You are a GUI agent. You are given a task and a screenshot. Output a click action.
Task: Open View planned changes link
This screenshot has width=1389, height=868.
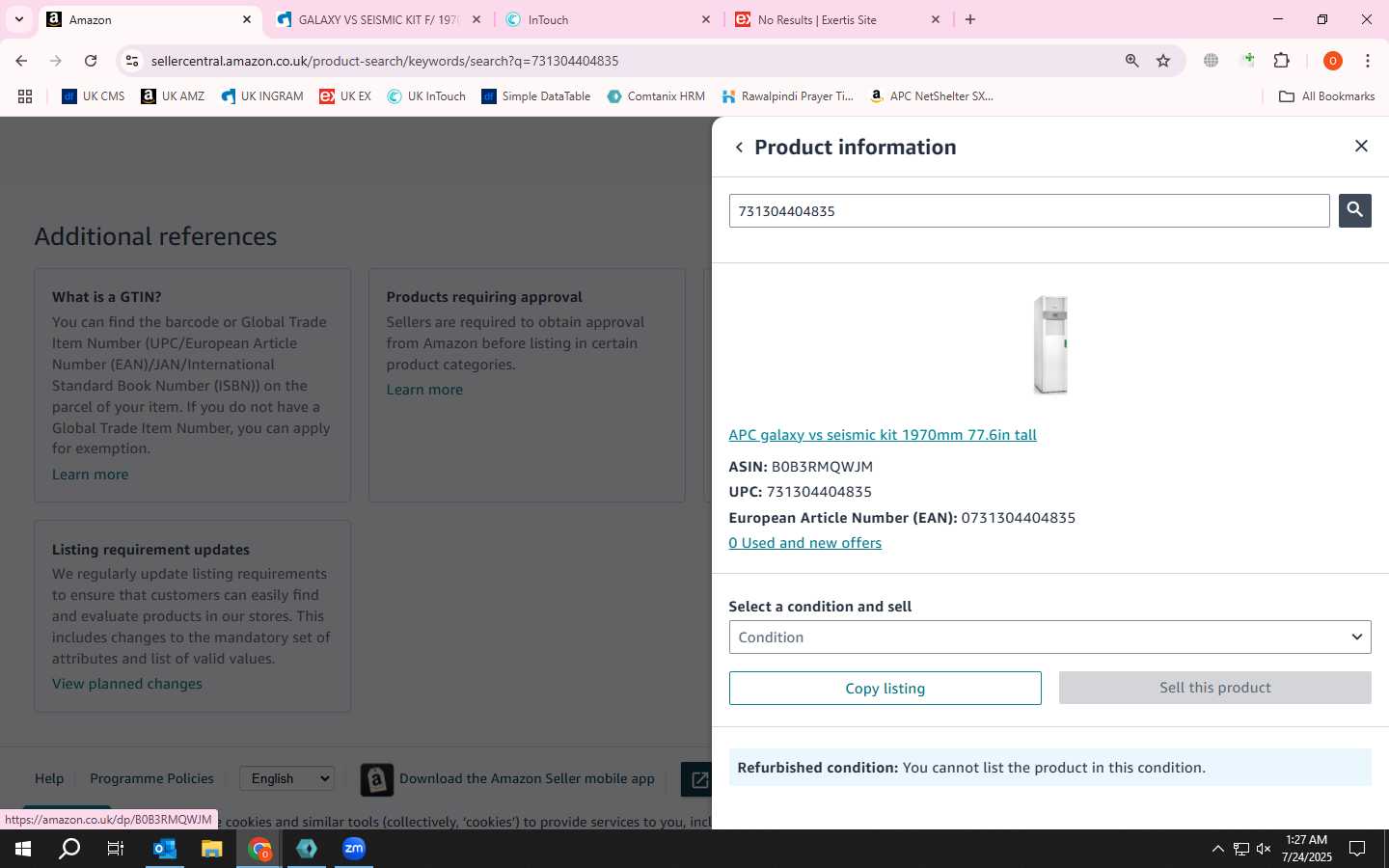pyautogui.click(x=127, y=684)
